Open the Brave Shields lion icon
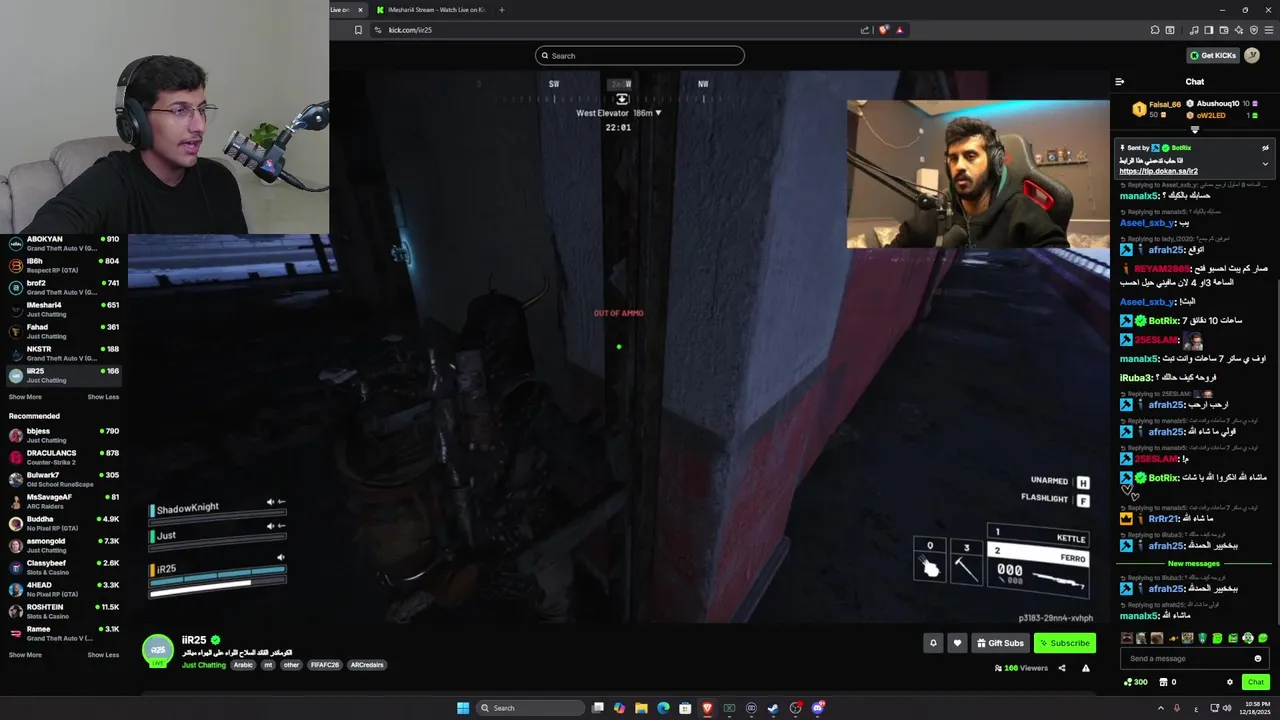1280x720 pixels. [x=883, y=30]
